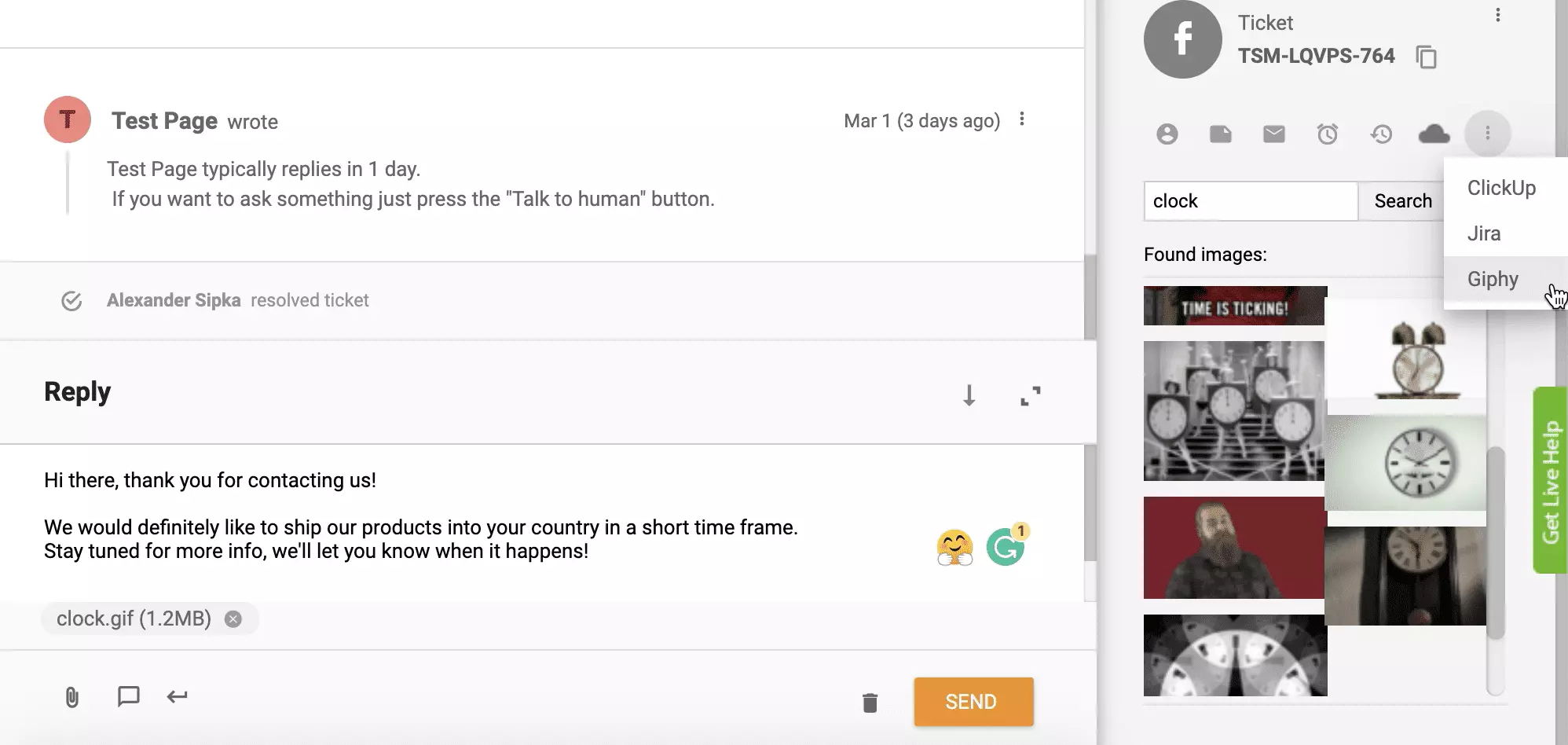1568x745 pixels.
Task: Open the three-dot menu on Test Page message
Action: [1022, 119]
